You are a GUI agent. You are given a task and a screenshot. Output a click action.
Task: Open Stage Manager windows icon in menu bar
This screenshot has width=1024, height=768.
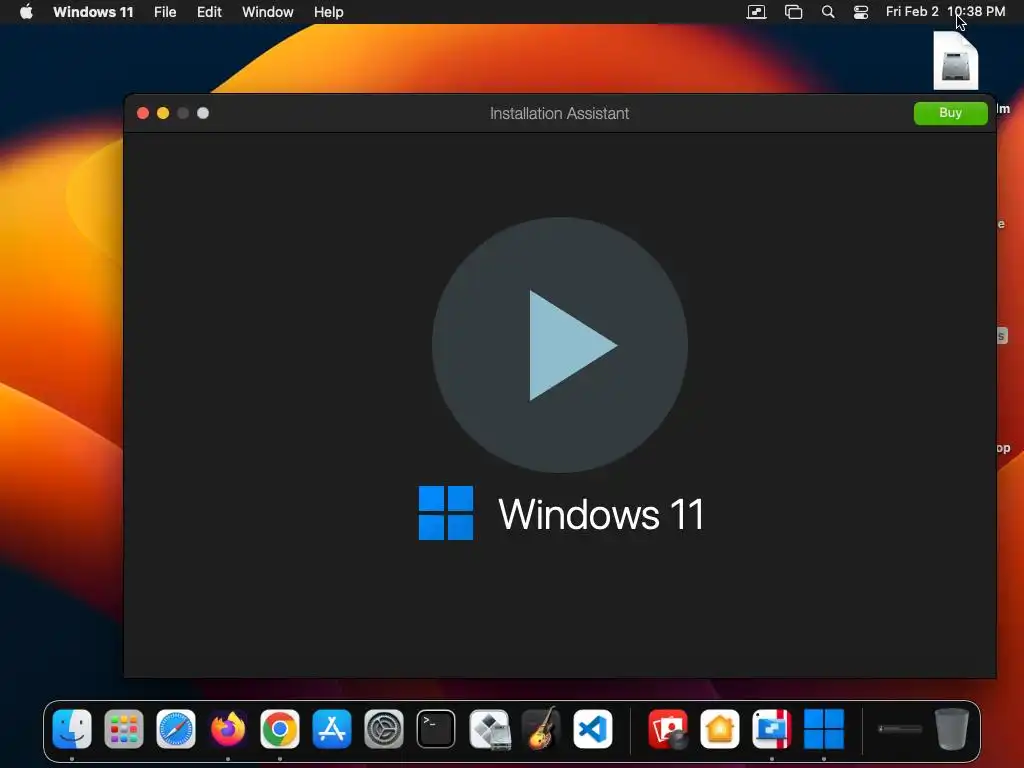(x=793, y=12)
